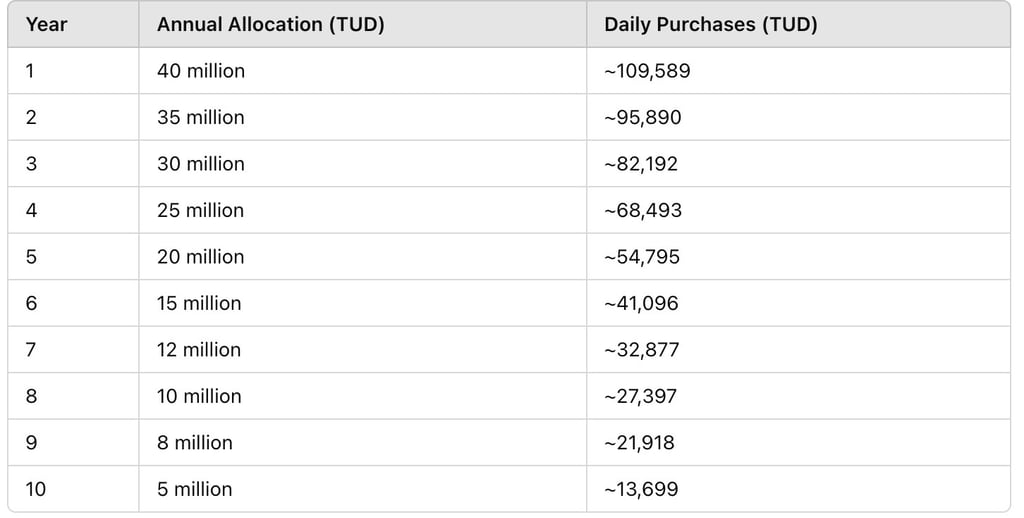Image resolution: width=1024 pixels, height=518 pixels.
Task: Click the 12 million allocation cell
Action: click(199, 350)
